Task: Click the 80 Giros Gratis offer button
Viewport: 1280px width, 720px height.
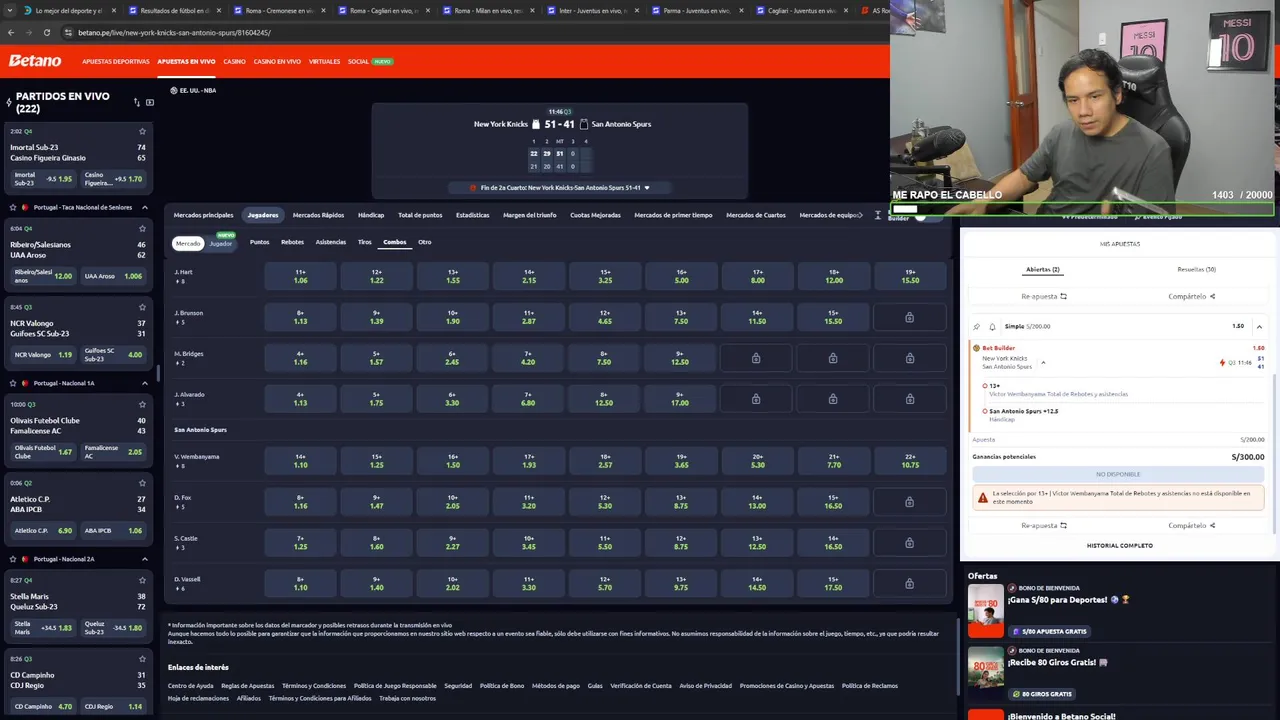Action: pyautogui.click(x=1043, y=693)
